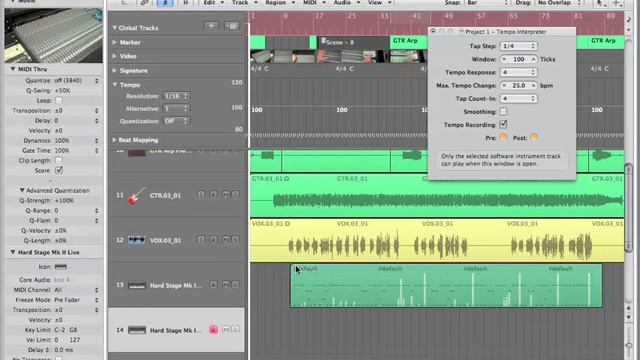Solo the GTR.03_01 track
640x360 pixels.
(236, 195)
